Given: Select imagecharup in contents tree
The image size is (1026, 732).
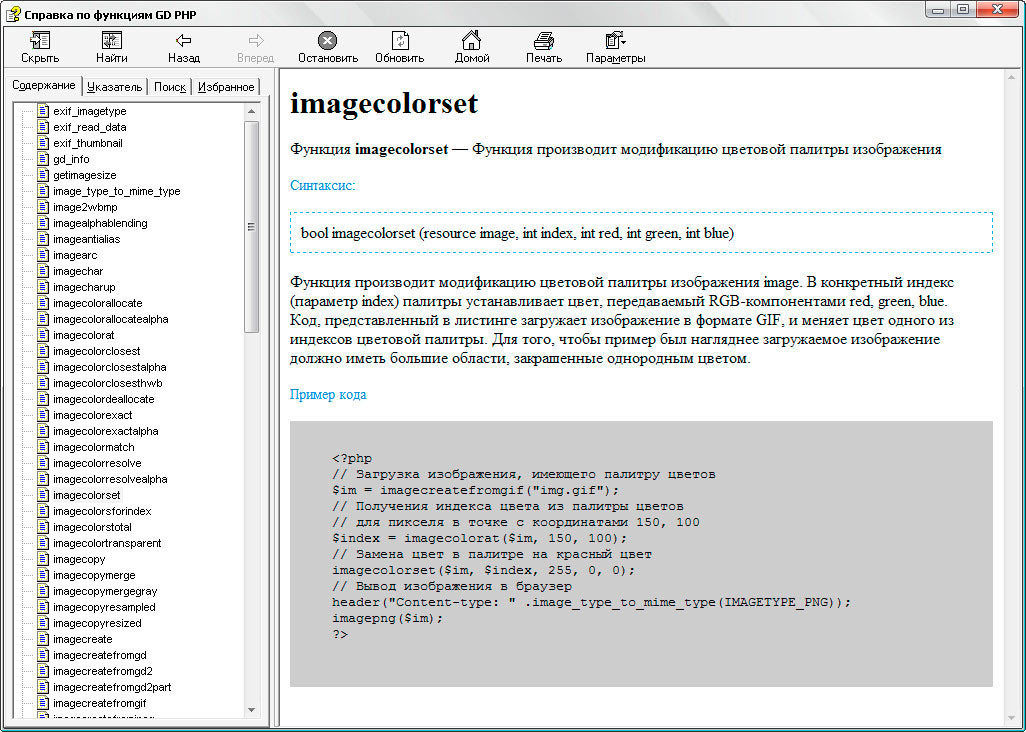Looking at the screenshot, I should pyautogui.click(x=84, y=287).
